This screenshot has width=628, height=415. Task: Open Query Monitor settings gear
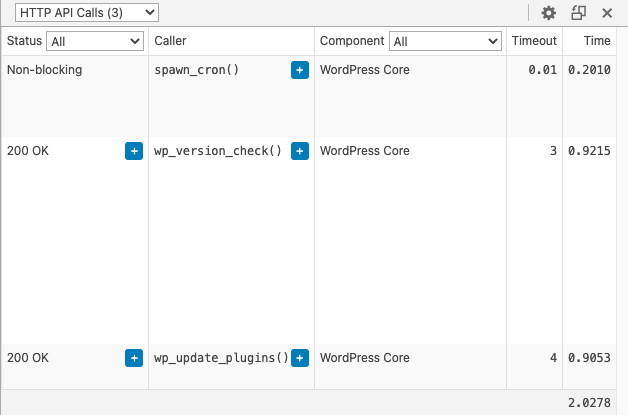(x=548, y=13)
